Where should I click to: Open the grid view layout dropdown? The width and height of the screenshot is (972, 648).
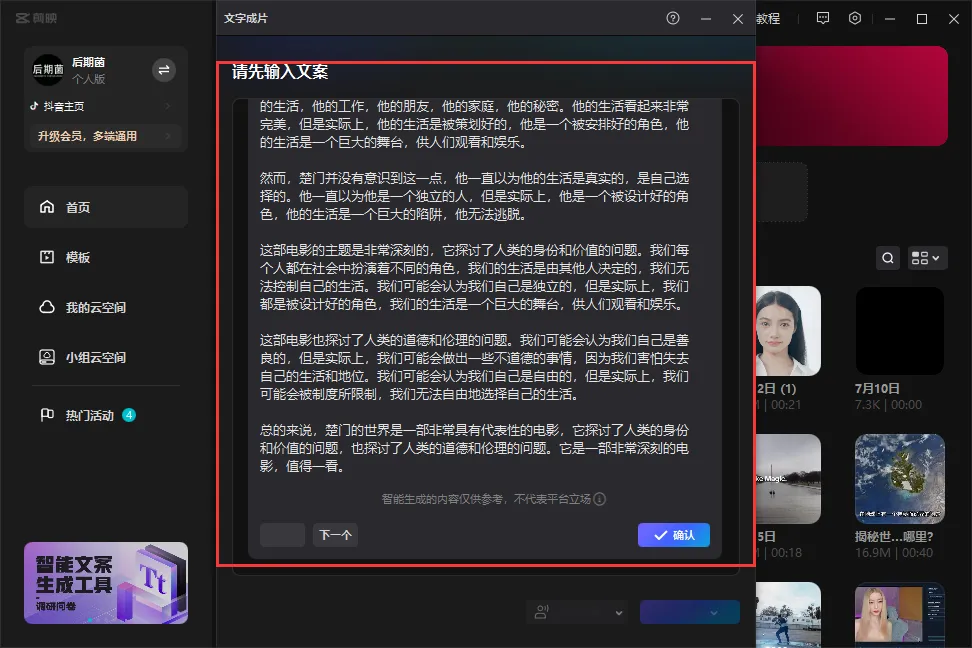(x=927, y=258)
